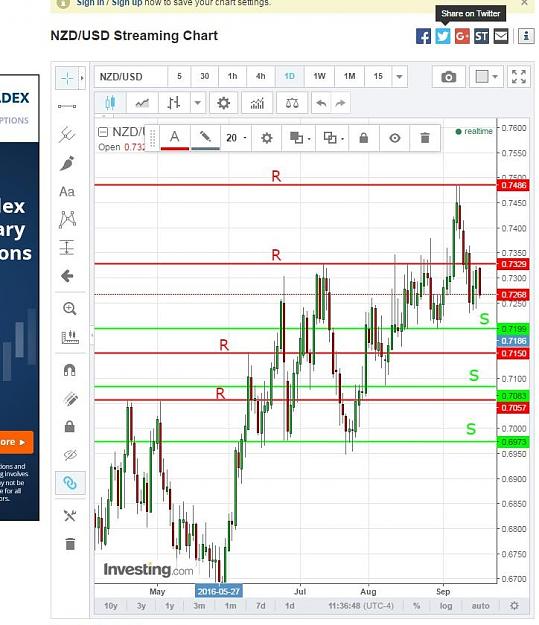Viewport: 539px width, 625px height.
Task: Redo the chart action
Action: [340, 103]
